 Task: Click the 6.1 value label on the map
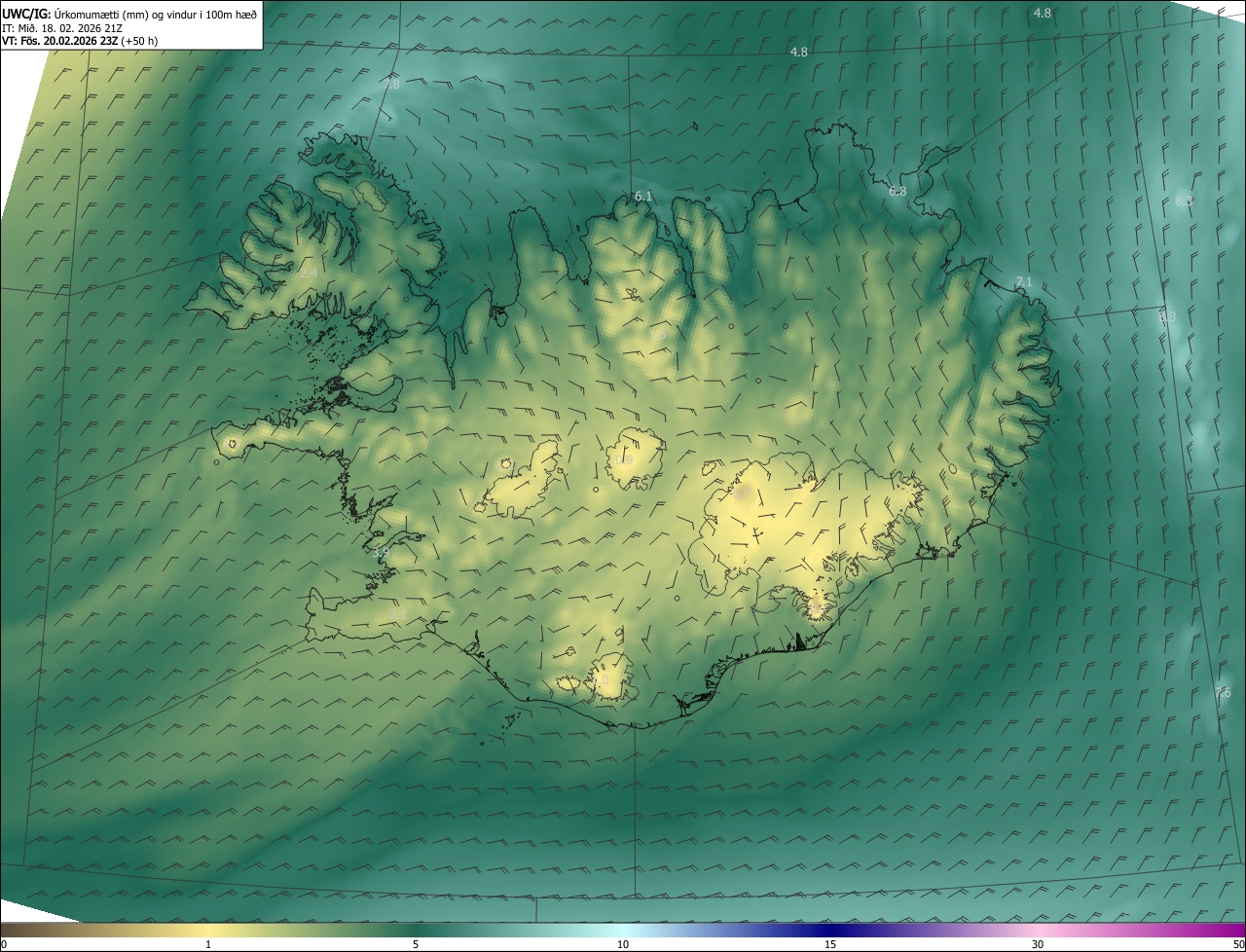tap(643, 197)
